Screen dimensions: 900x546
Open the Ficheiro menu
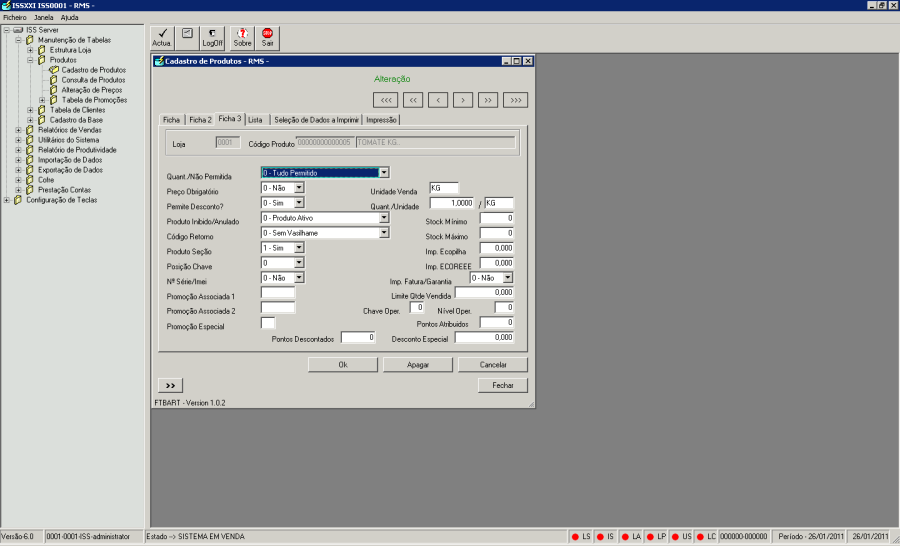(x=15, y=18)
